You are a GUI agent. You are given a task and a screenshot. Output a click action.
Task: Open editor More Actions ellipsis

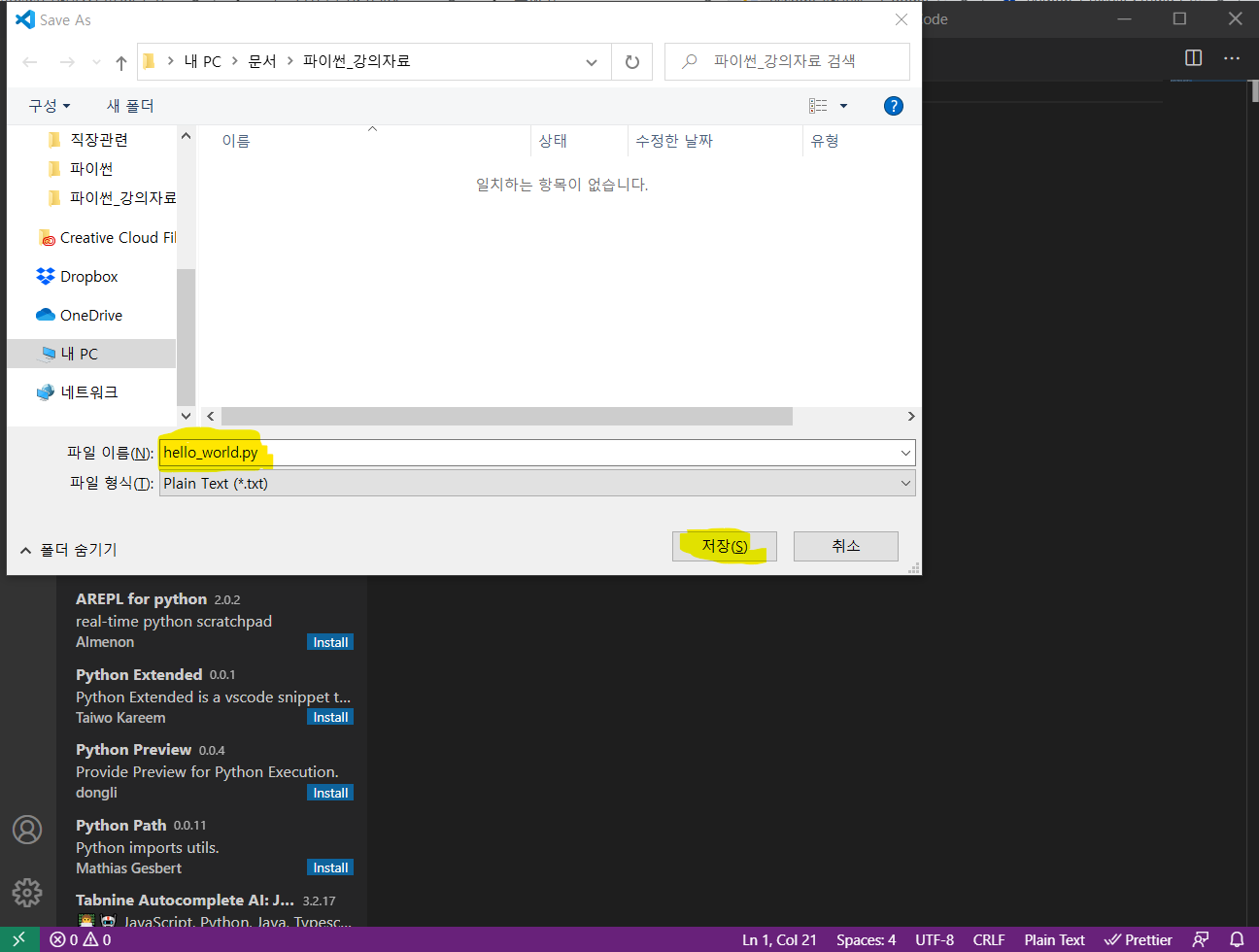(1232, 58)
